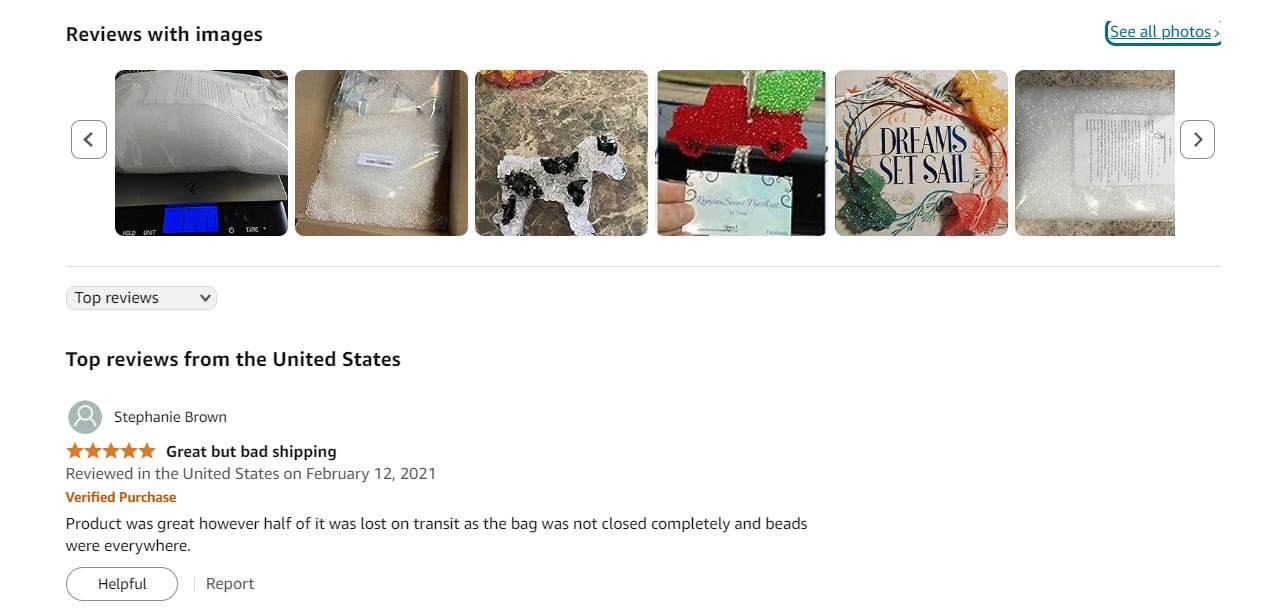The width and height of the screenshot is (1267, 611).
Task: Open the Great but bad shipping review title
Action: coord(251,451)
